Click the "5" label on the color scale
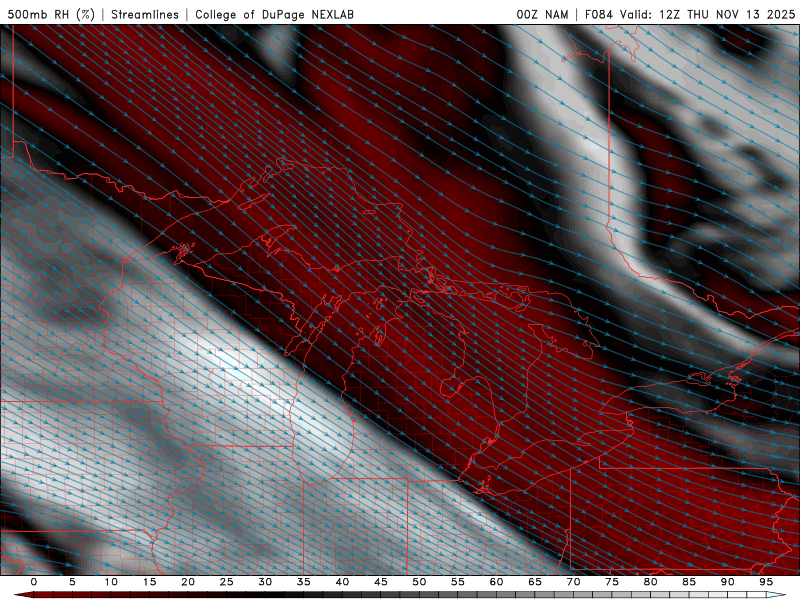The image size is (800, 600). coord(72,582)
